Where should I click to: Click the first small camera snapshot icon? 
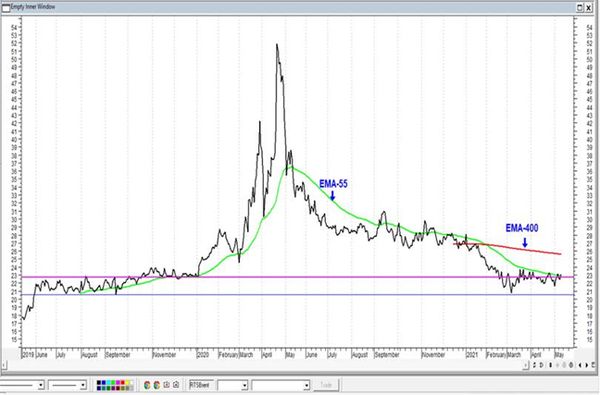pos(166,385)
